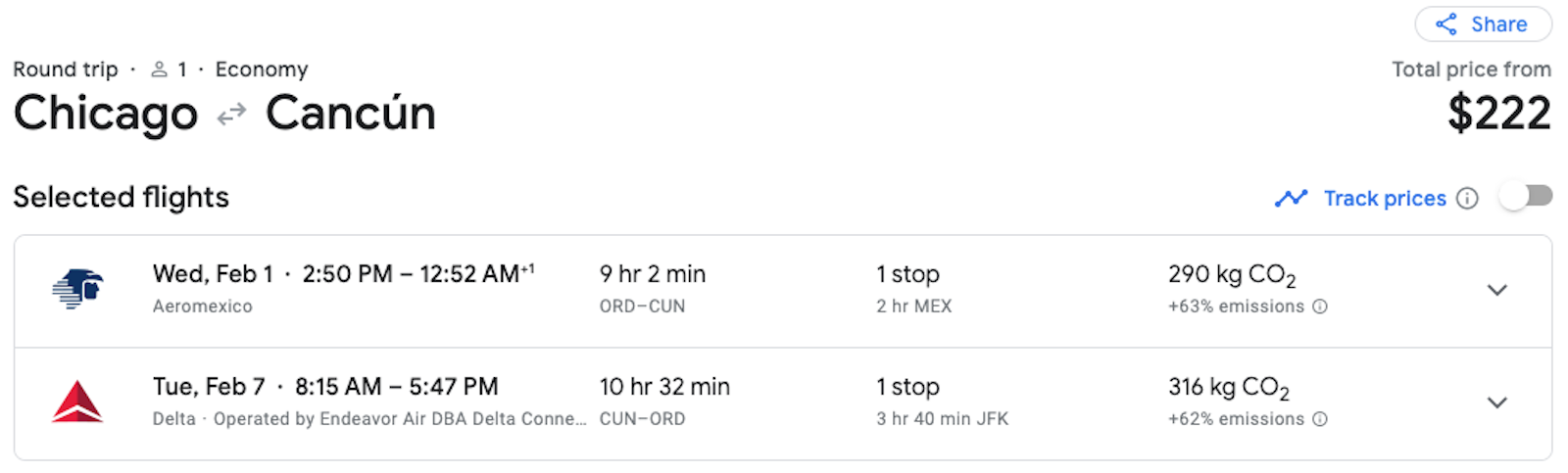
Task: Click the +62% emissions info icon
Action: coord(1320,419)
